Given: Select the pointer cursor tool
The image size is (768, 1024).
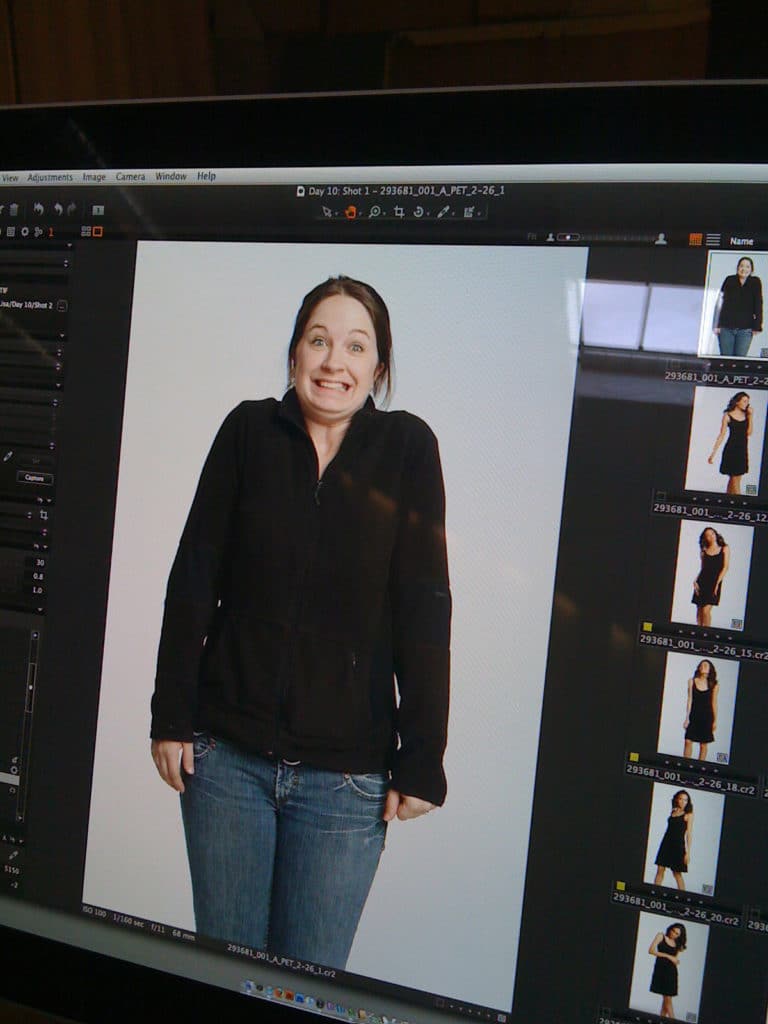Looking at the screenshot, I should (x=327, y=212).
